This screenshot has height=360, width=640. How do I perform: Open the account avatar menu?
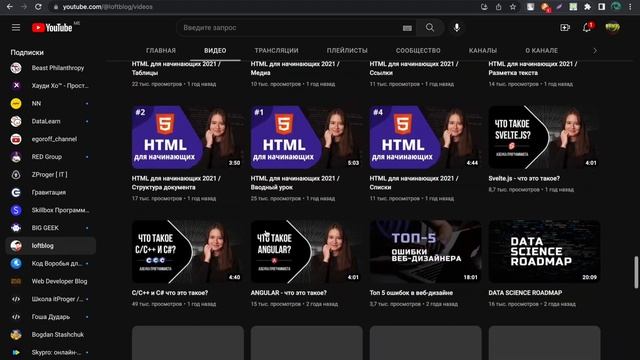(x=612, y=27)
